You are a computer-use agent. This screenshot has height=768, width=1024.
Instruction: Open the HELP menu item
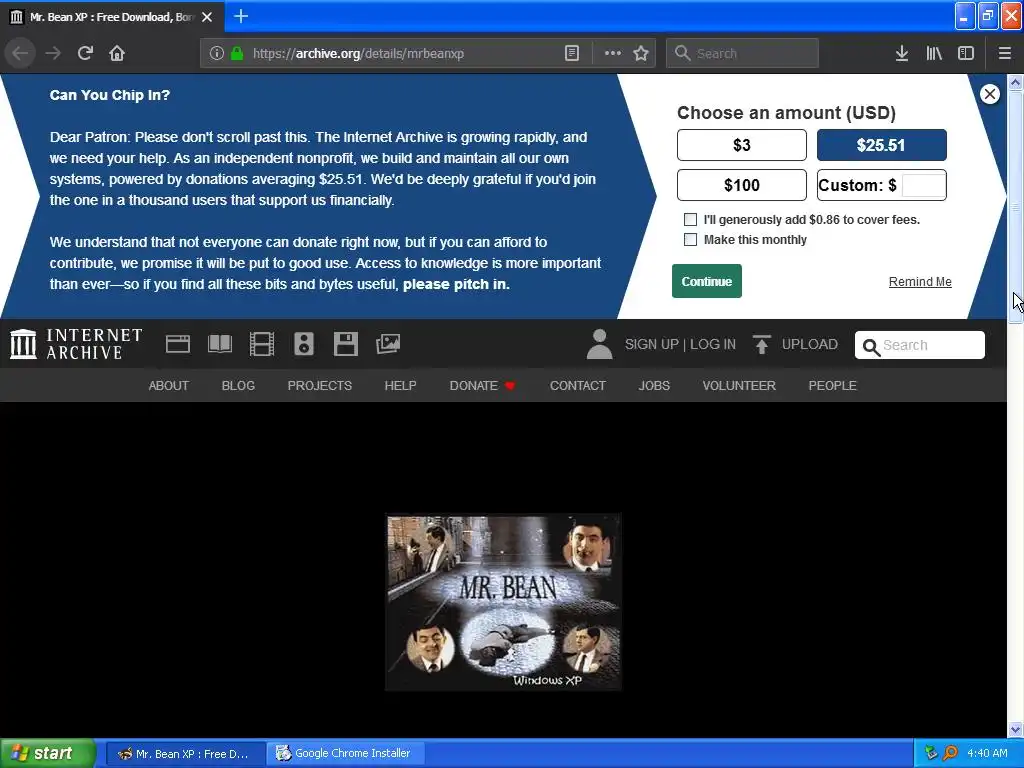pos(400,385)
